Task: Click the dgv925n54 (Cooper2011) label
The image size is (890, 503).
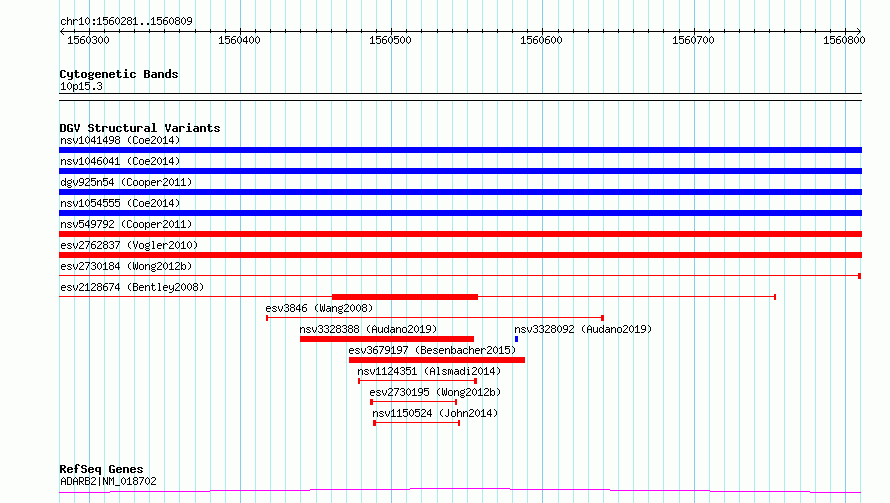Action: click(126, 182)
